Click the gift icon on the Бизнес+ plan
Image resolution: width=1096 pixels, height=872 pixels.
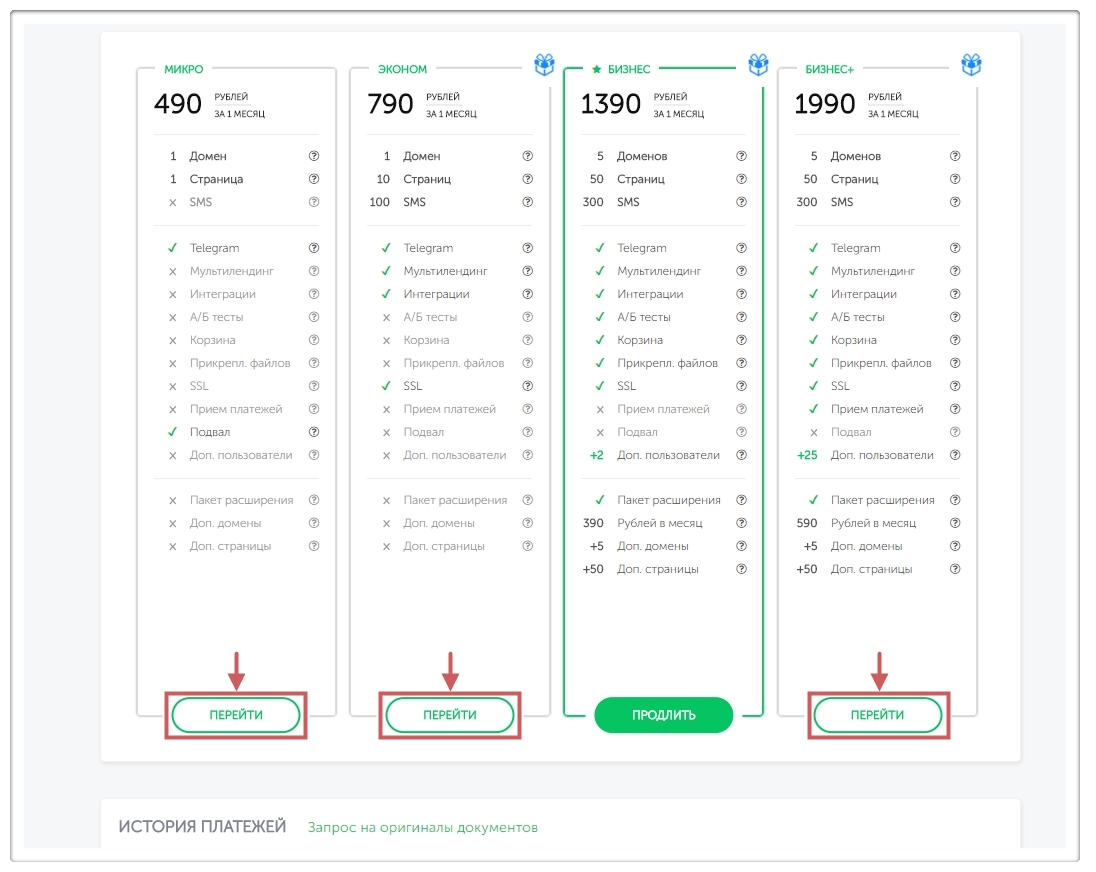pyautogui.click(x=971, y=66)
